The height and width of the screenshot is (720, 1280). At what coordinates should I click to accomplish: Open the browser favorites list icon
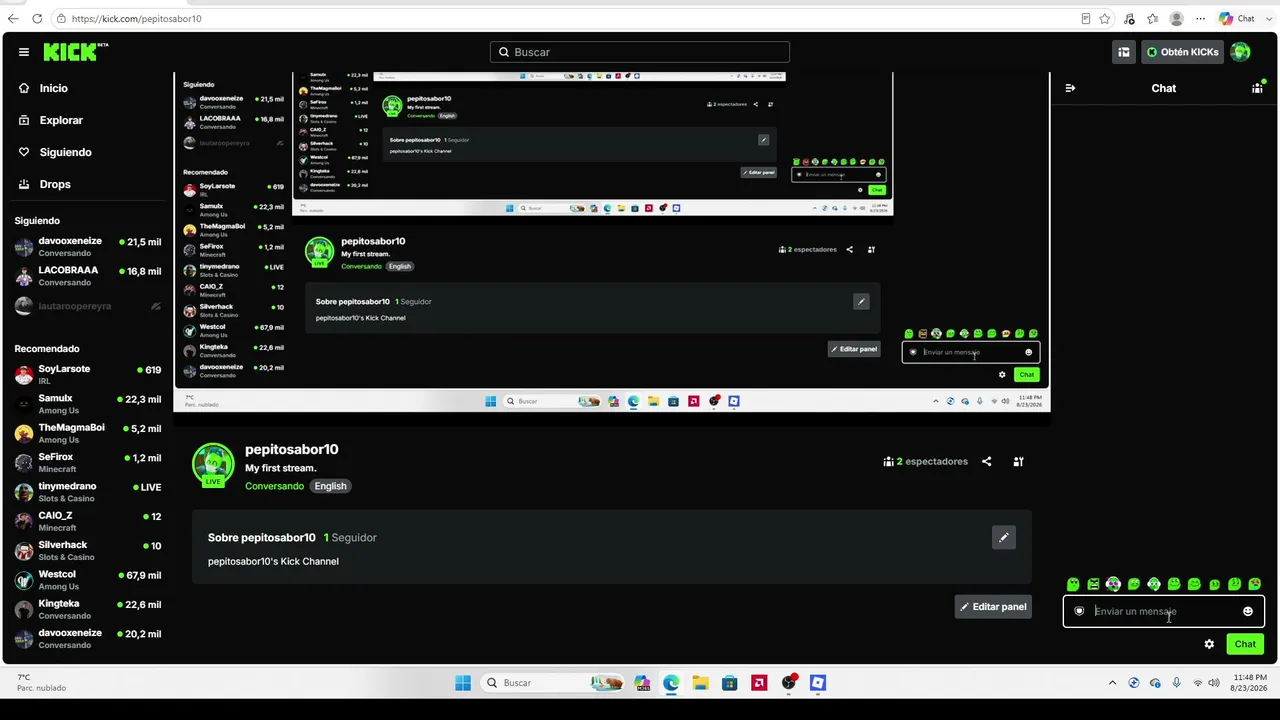coord(1153,18)
